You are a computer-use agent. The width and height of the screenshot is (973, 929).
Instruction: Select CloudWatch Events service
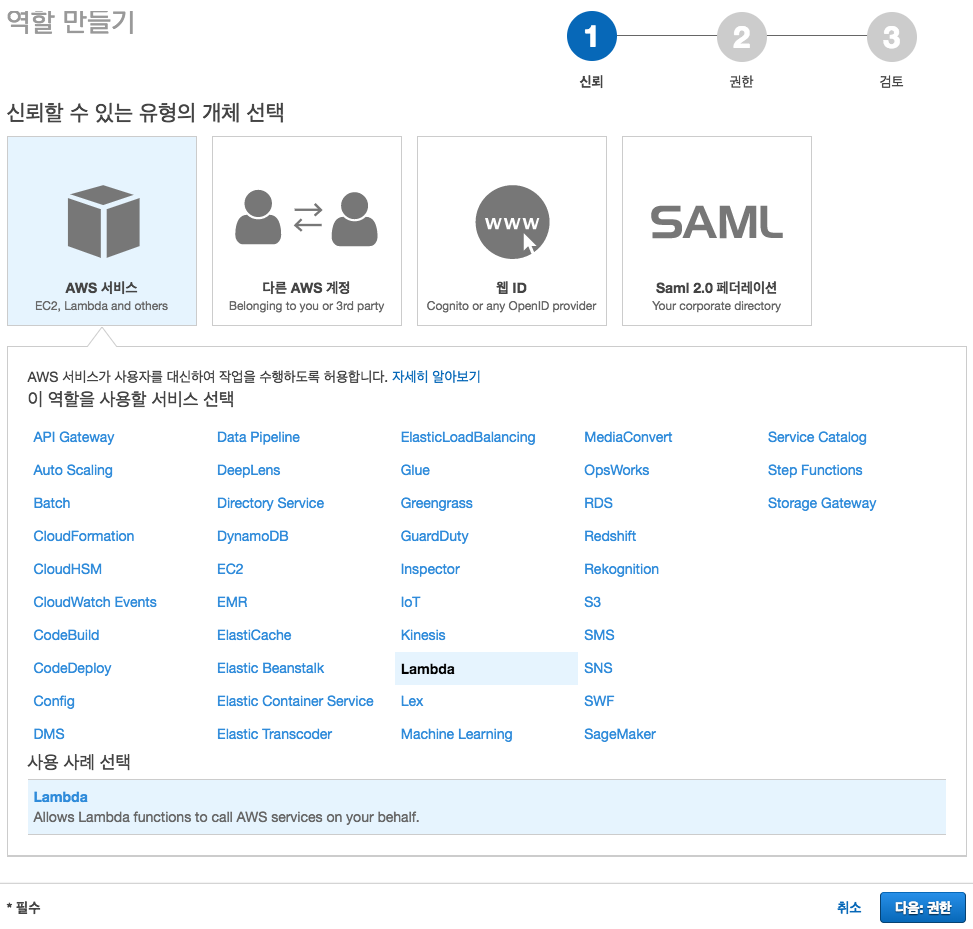click(95, 601)
